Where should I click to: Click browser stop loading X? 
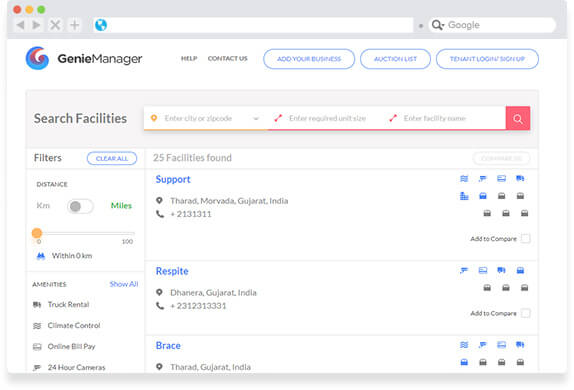point(55,25)
